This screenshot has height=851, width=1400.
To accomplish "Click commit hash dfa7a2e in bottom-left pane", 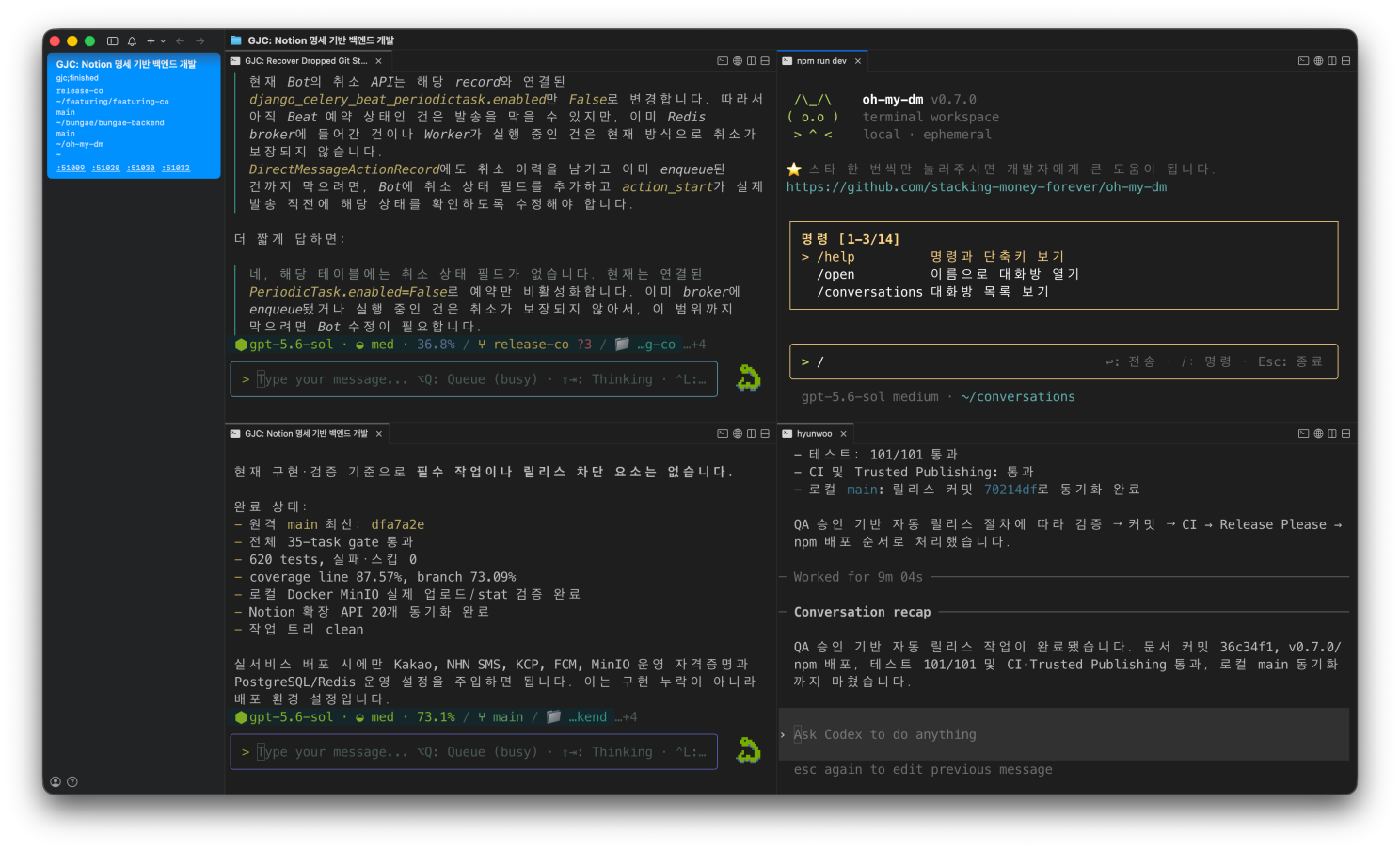I will (398, 524).
